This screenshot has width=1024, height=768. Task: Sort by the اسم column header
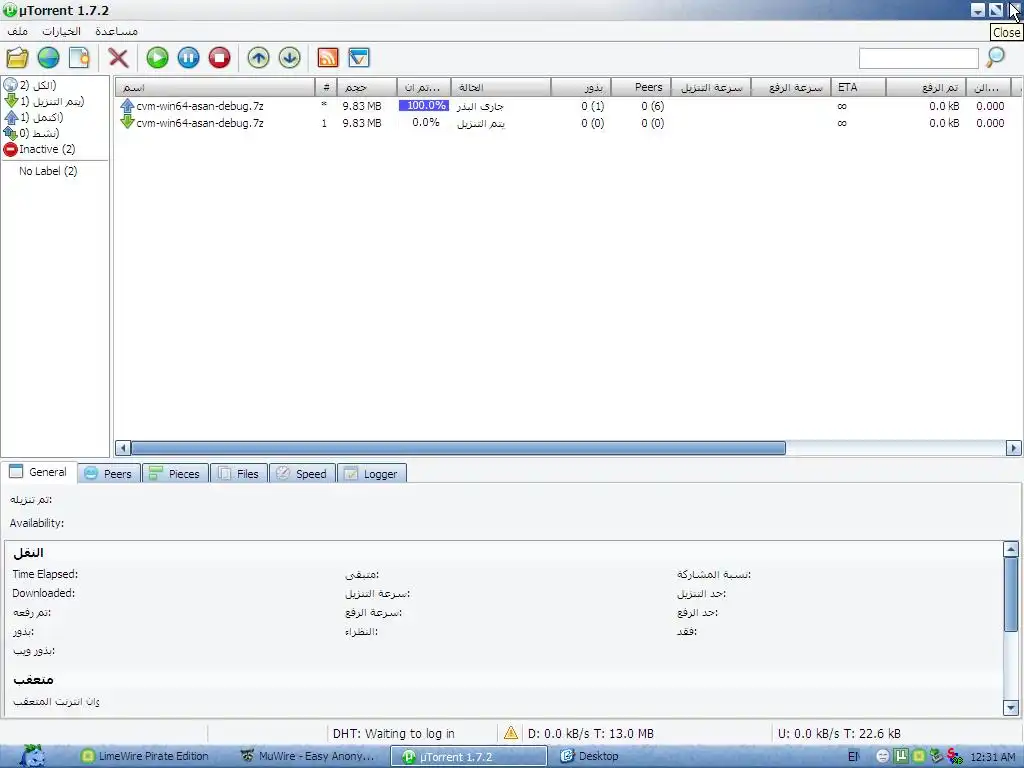coord(215,88)
